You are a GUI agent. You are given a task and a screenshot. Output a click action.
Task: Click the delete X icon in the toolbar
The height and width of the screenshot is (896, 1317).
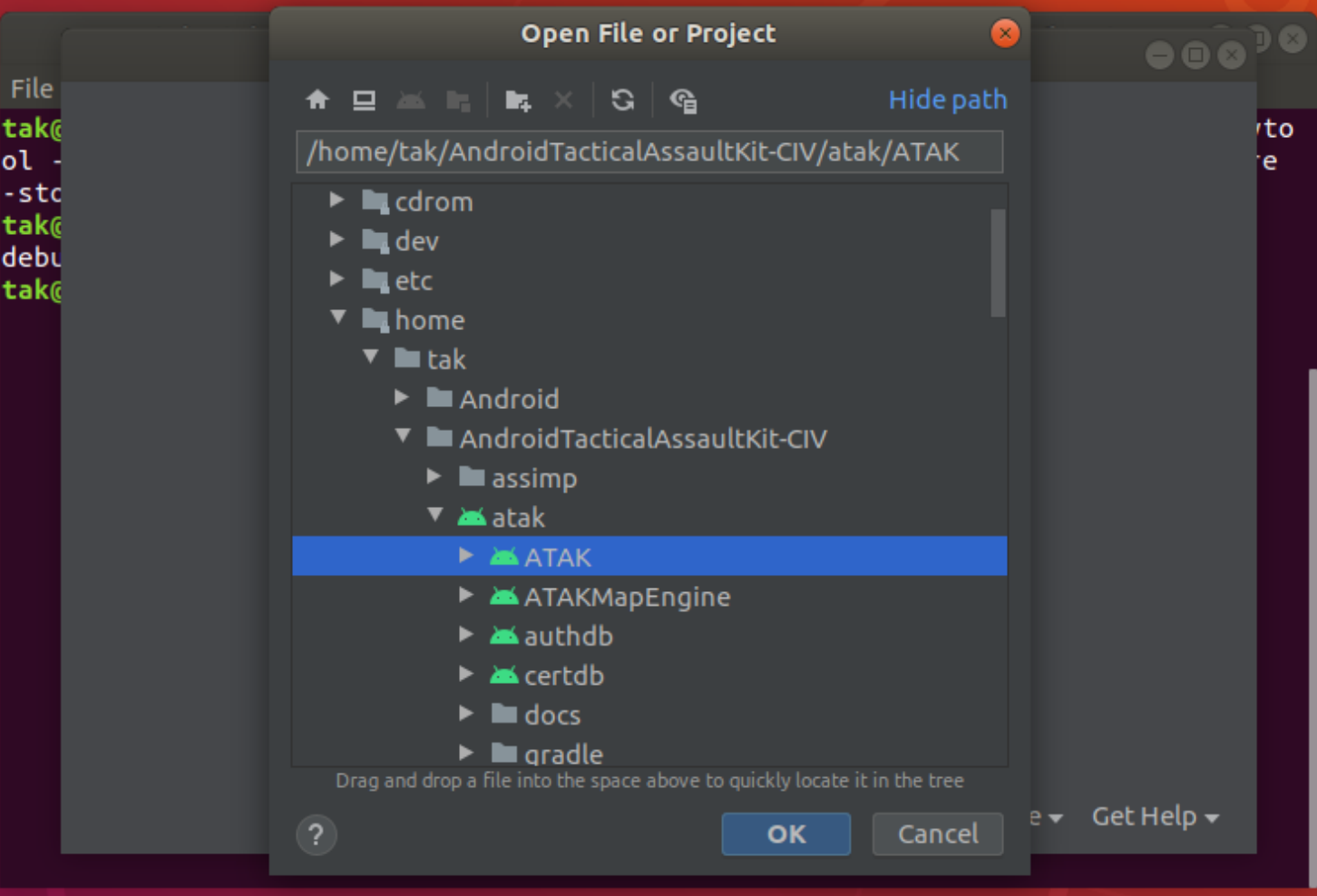(x=563, y=100)
